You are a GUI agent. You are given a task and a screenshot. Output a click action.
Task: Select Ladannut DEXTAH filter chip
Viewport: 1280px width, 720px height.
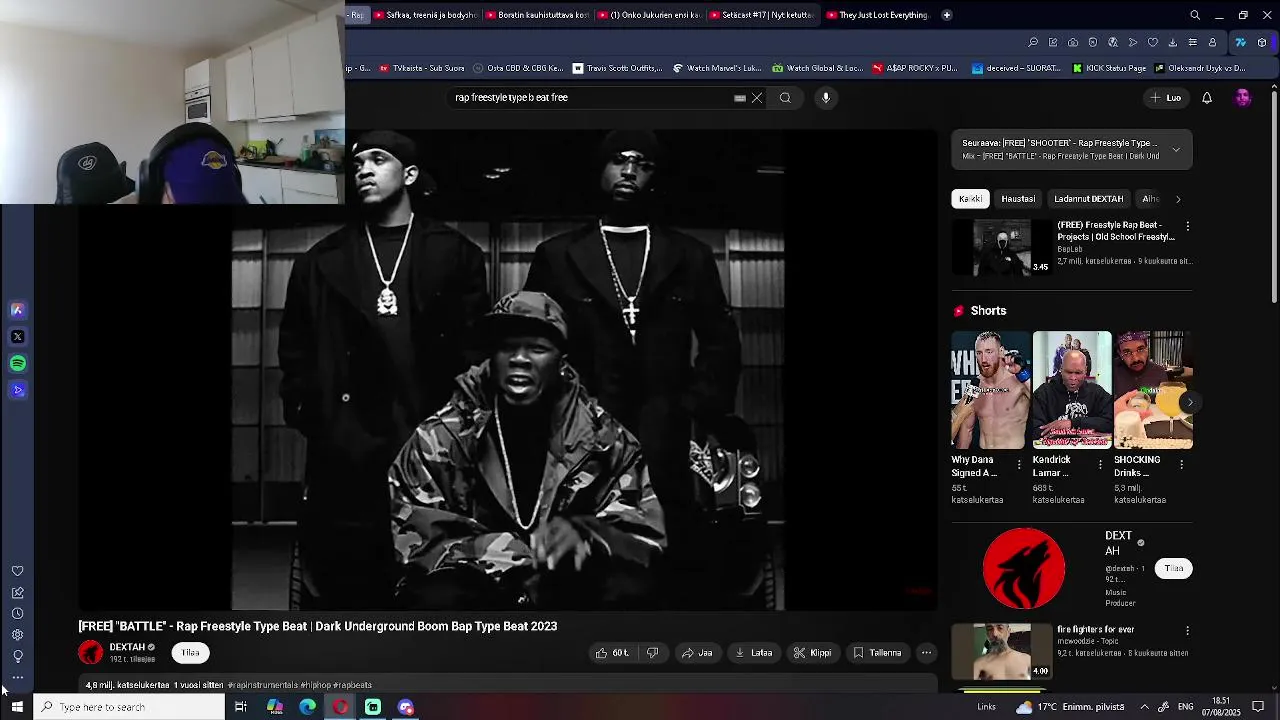click(1088, 199)
